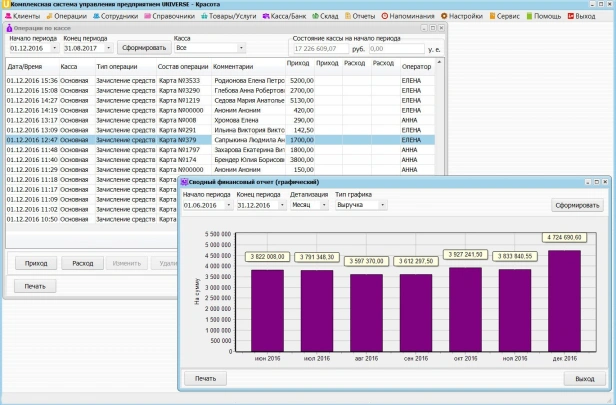Open the Касса/Банк menu icon

(266, 16)
